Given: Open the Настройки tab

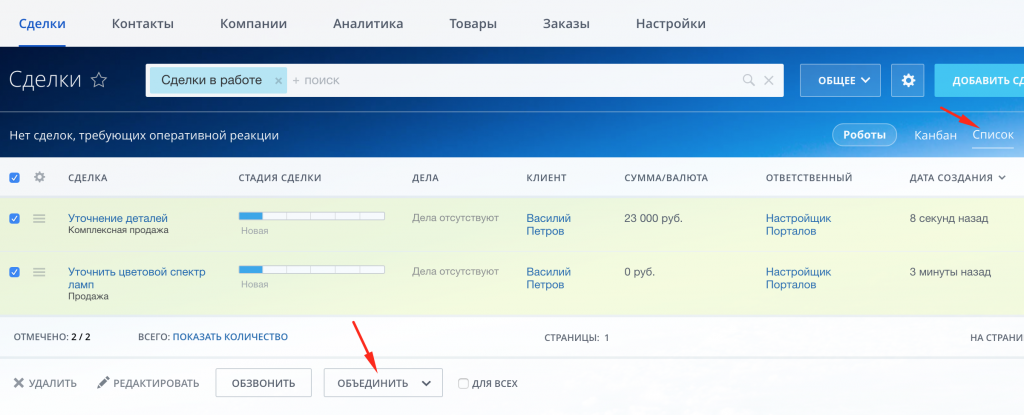Looking at the screenshot, I should [671, 24].
